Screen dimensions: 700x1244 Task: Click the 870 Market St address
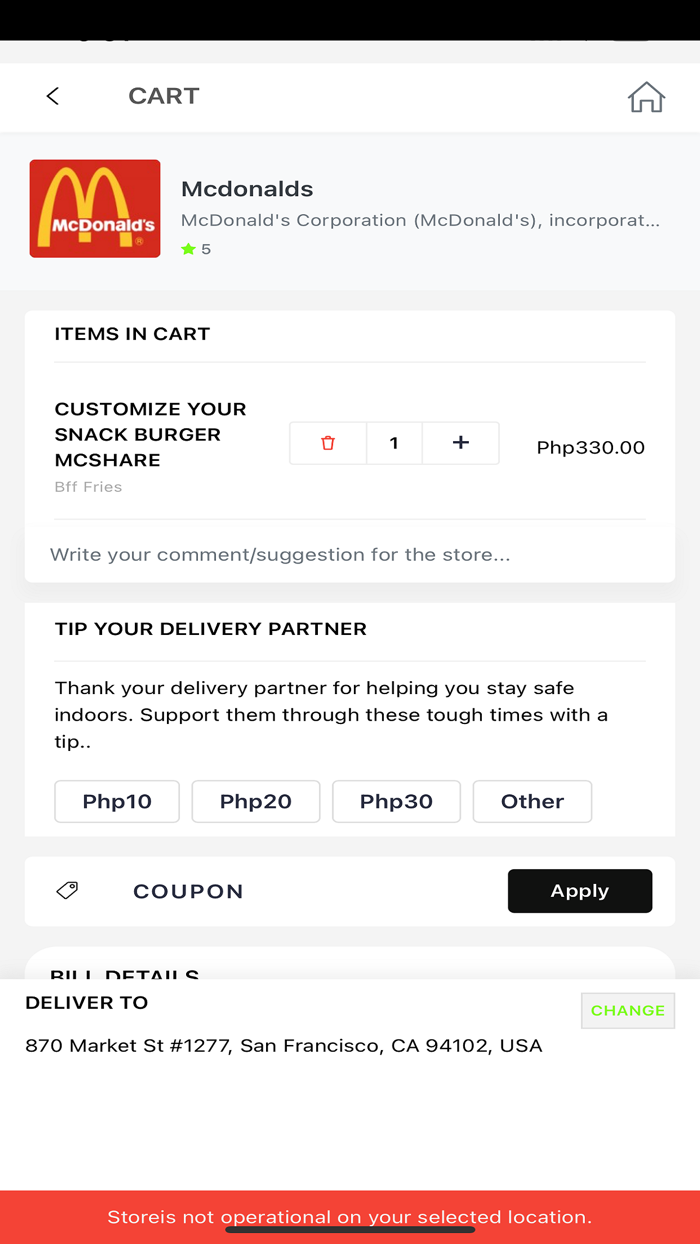tap(284, 1045)
